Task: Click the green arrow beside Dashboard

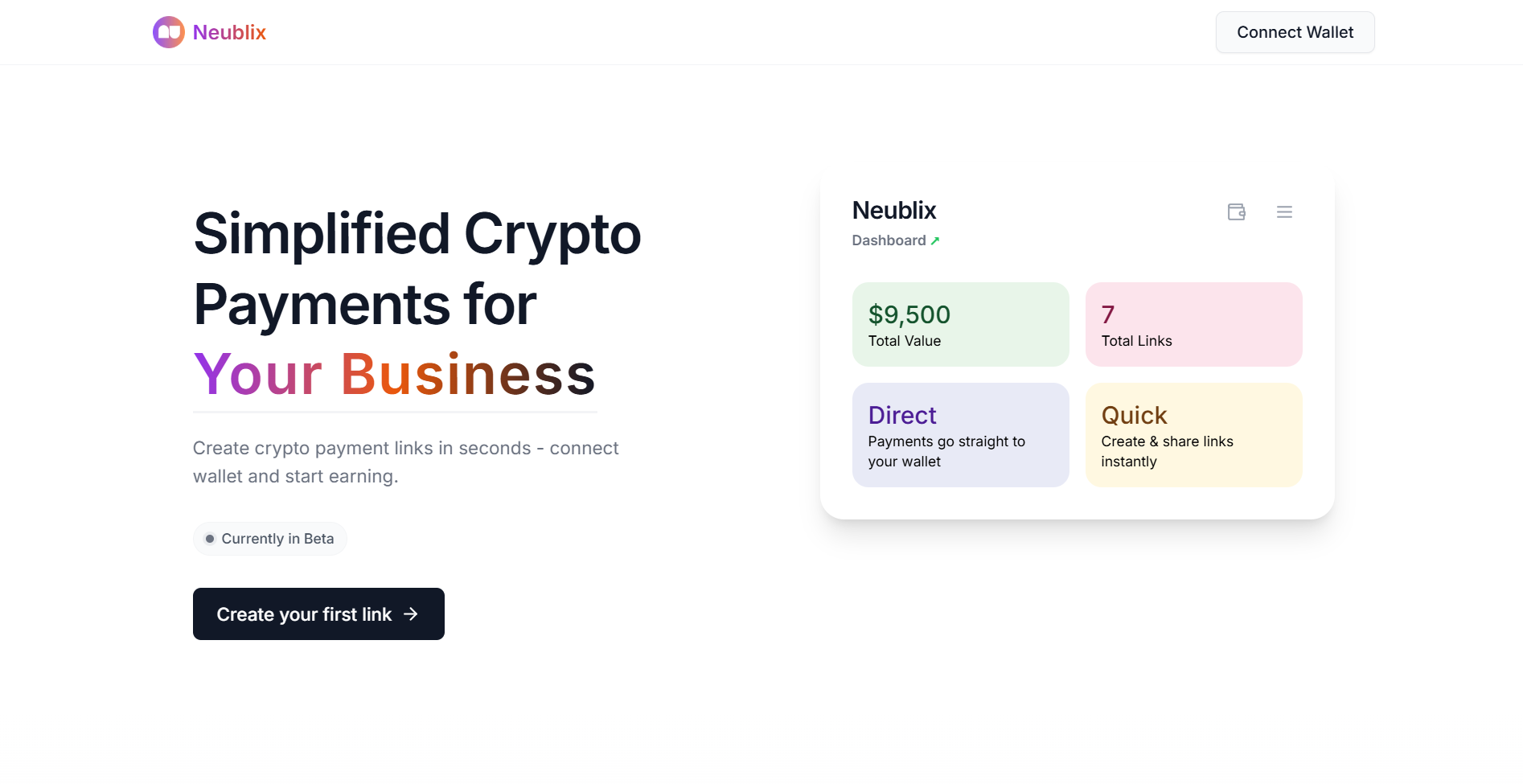Action: point(935,240)
